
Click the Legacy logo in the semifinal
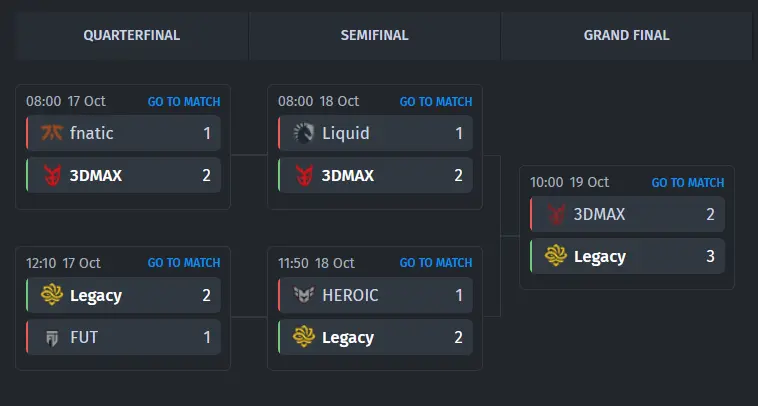coord(303,338)
